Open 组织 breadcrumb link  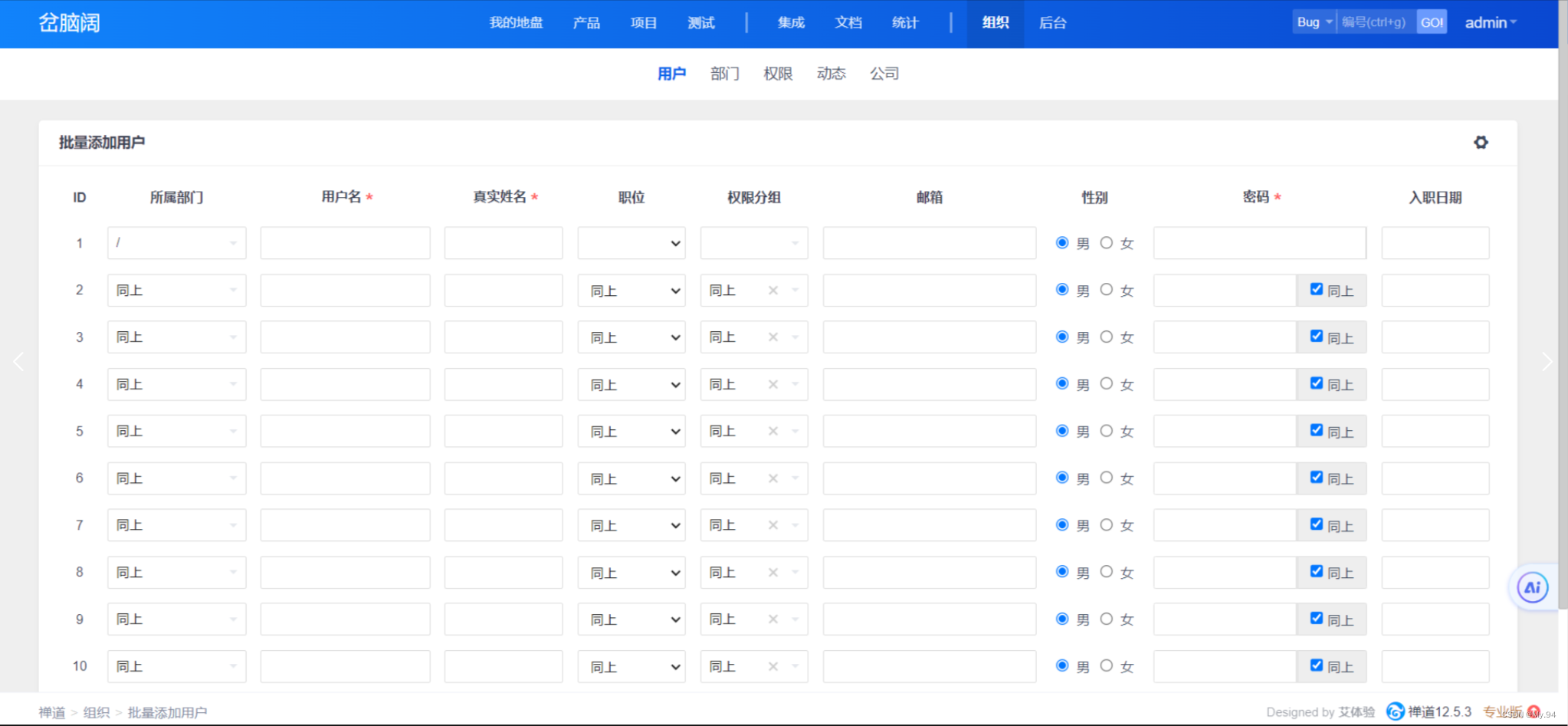[97, 712]
